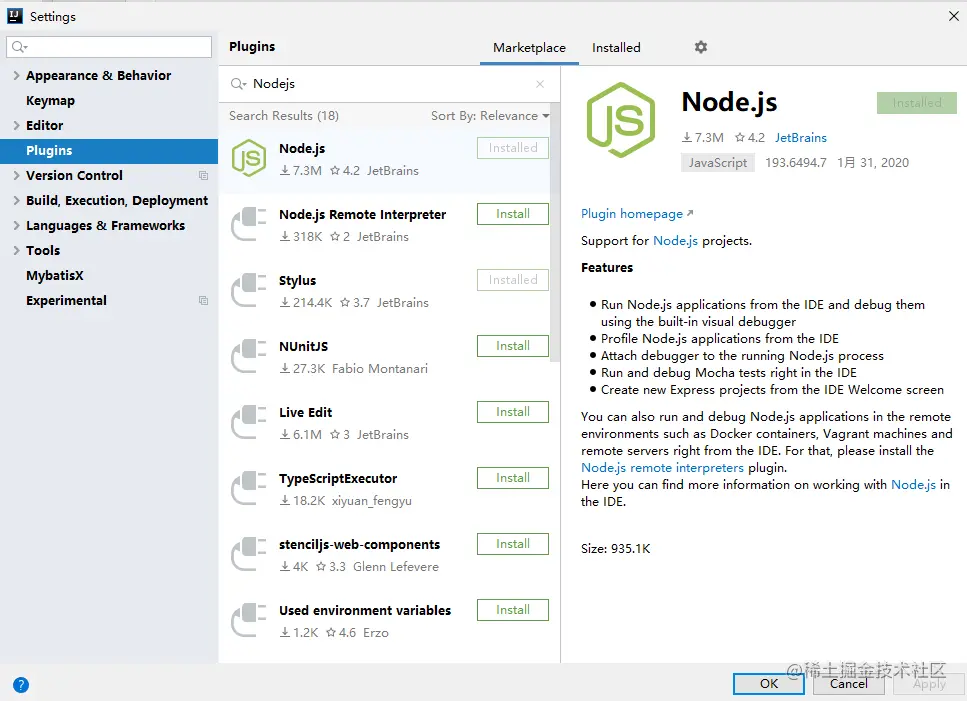The height and width of the screenshot is (701, 967).
Task: Install the Node.js Remote Interpreter plugin
Action: pyautogui.click(x=512, y=214)
